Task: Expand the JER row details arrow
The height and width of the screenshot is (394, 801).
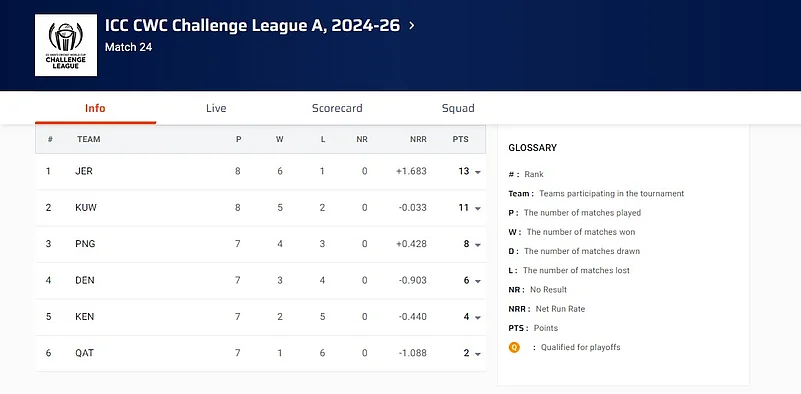Action: (x=478, y=172)
